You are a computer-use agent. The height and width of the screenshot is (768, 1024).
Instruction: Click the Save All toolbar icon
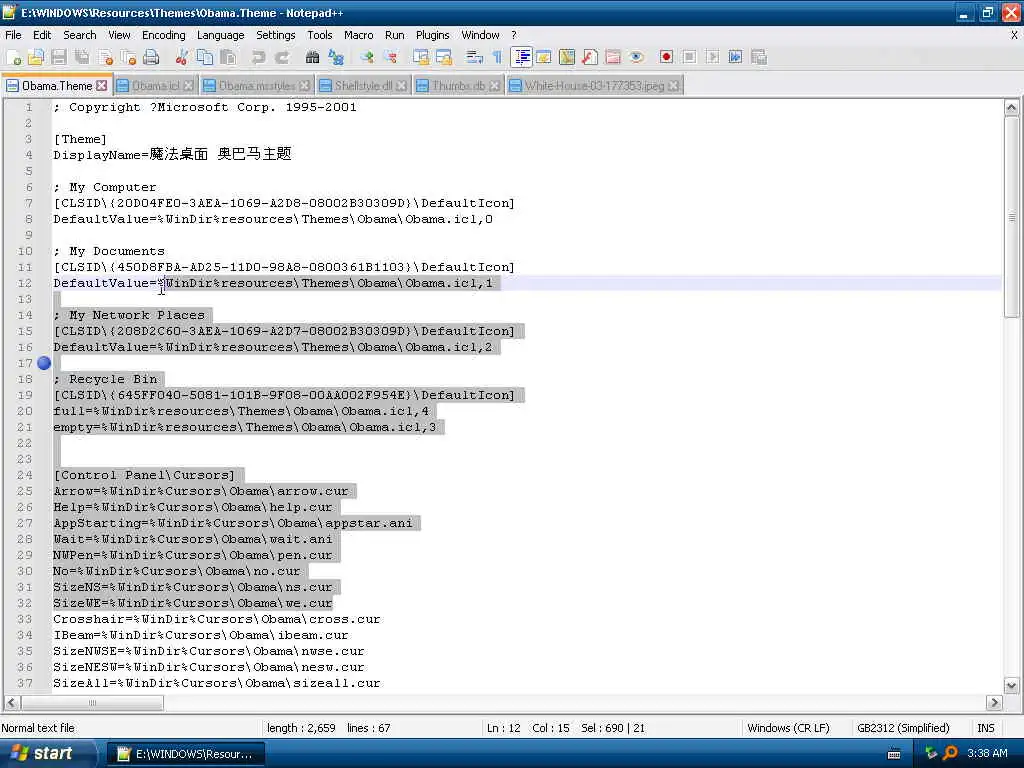click(82, 57)
